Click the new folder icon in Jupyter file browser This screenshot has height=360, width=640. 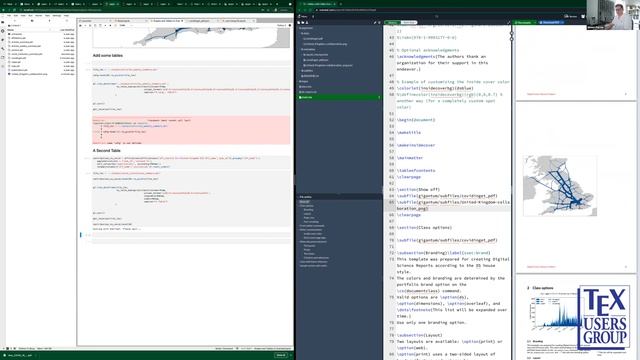pos(32,20)
